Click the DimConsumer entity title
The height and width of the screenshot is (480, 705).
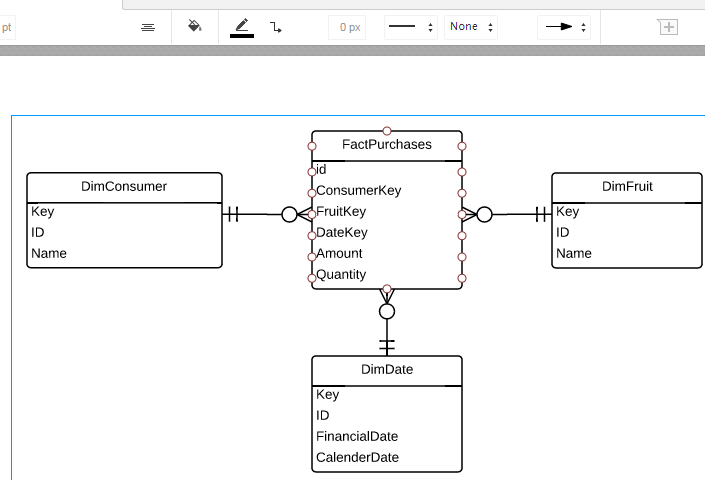(x=124, y=186)
